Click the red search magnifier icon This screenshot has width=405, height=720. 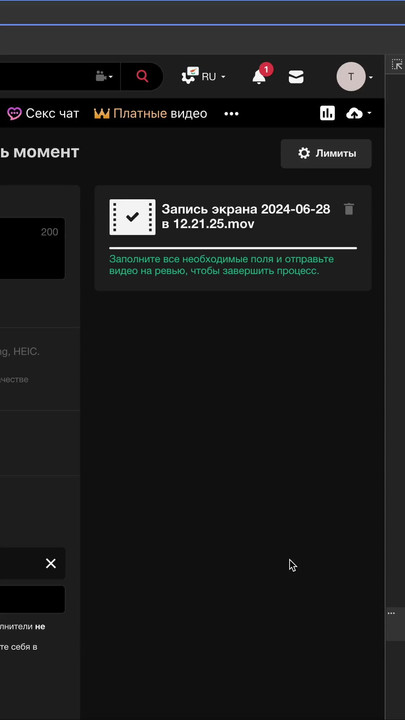pos(142,76)
